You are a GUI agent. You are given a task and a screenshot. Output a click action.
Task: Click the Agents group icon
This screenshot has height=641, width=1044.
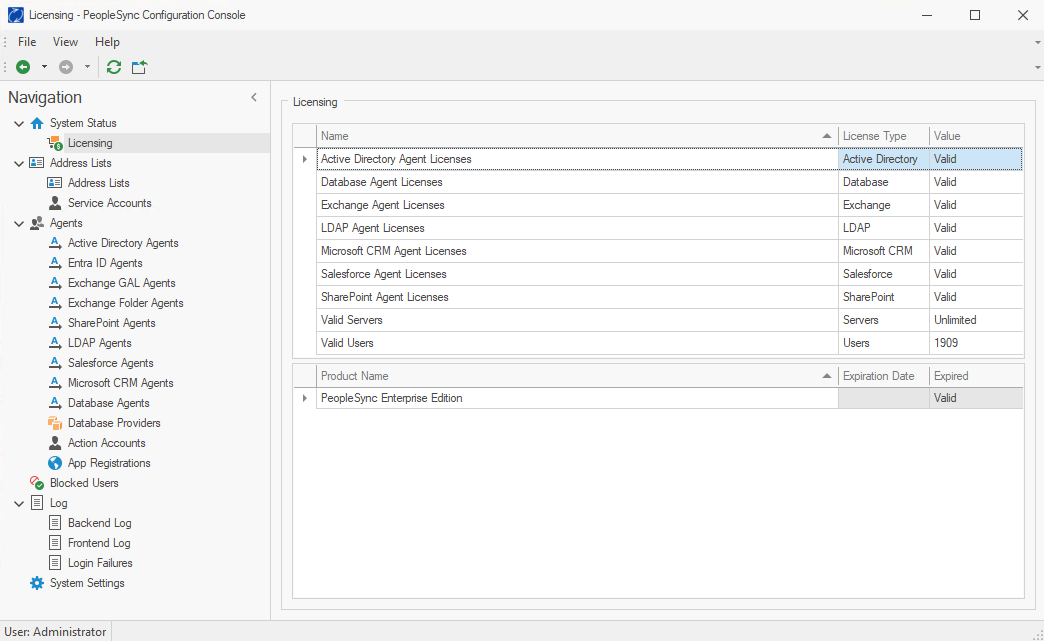coord(37,223)
